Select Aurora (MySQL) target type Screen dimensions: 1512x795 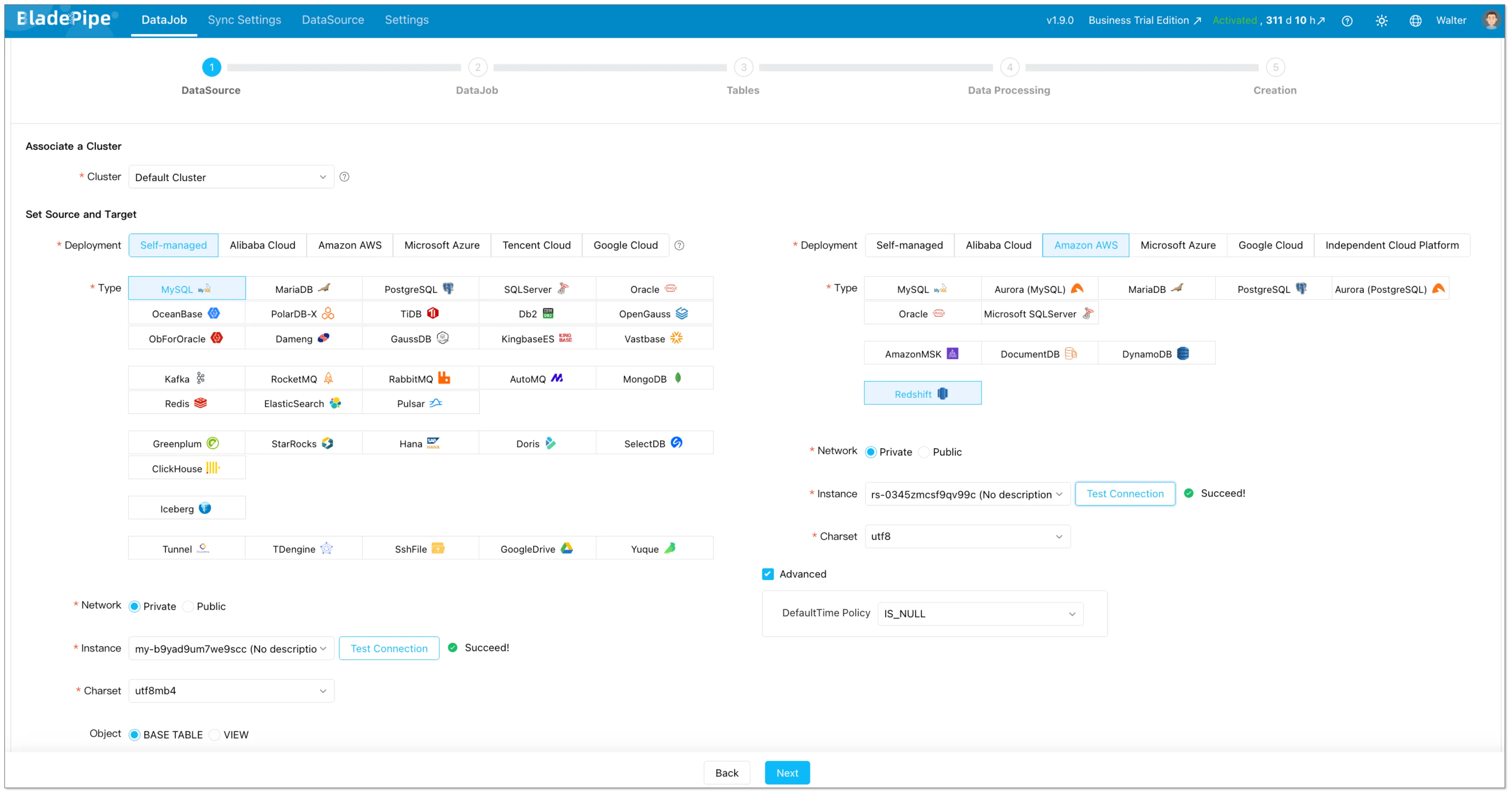[x=1039, y=288]
